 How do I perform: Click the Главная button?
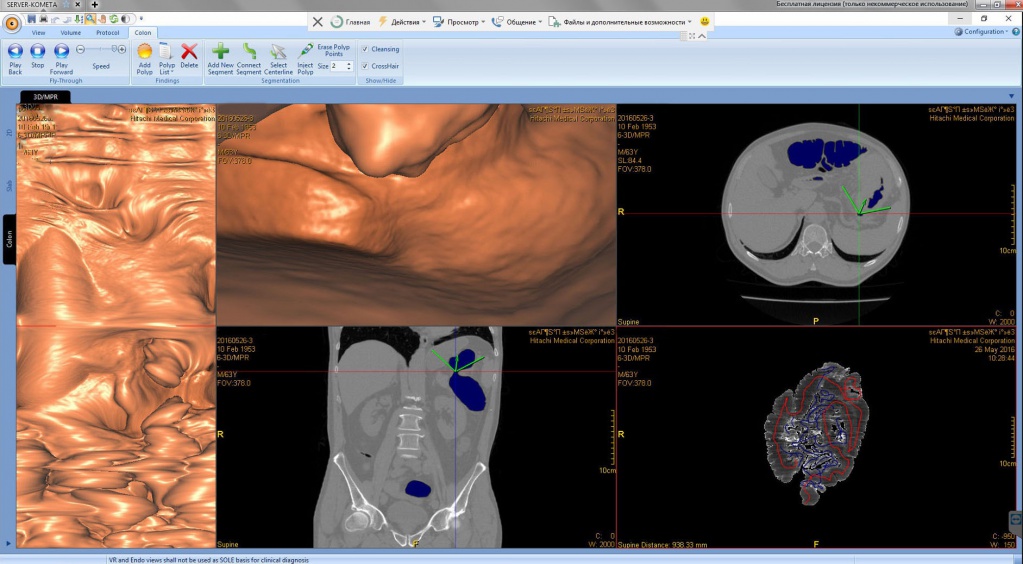tap(350, 21)
